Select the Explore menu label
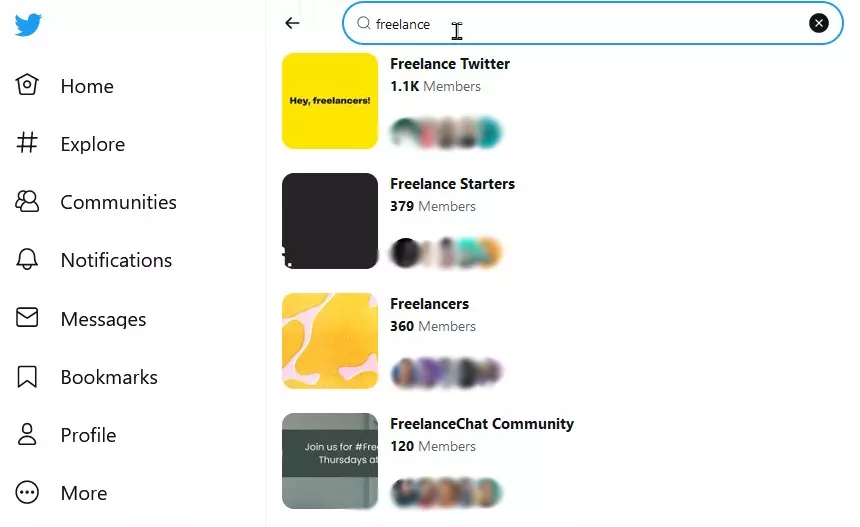This screenshot has width=860, height=527. click(92, 144)
